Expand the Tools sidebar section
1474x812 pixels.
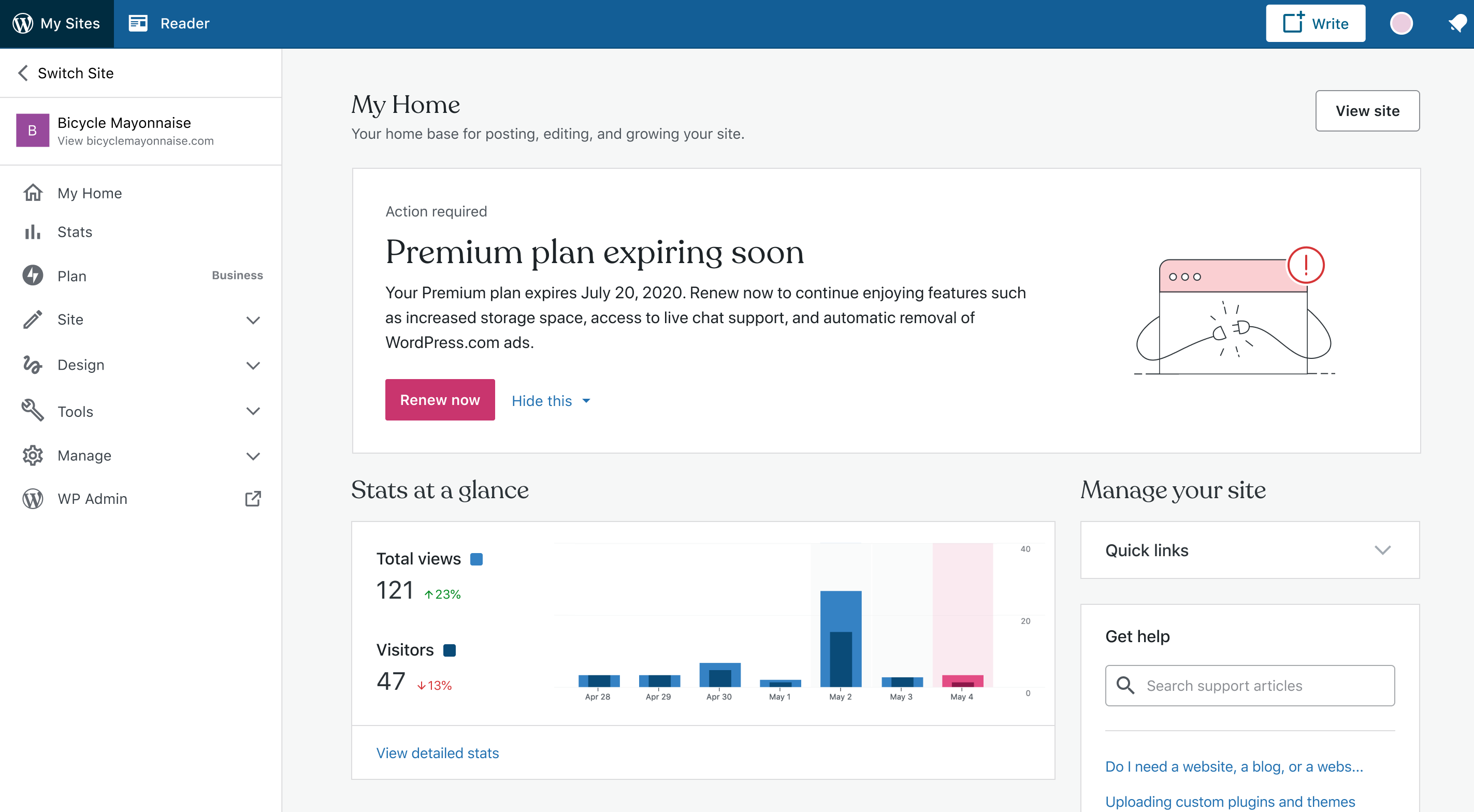253,411
